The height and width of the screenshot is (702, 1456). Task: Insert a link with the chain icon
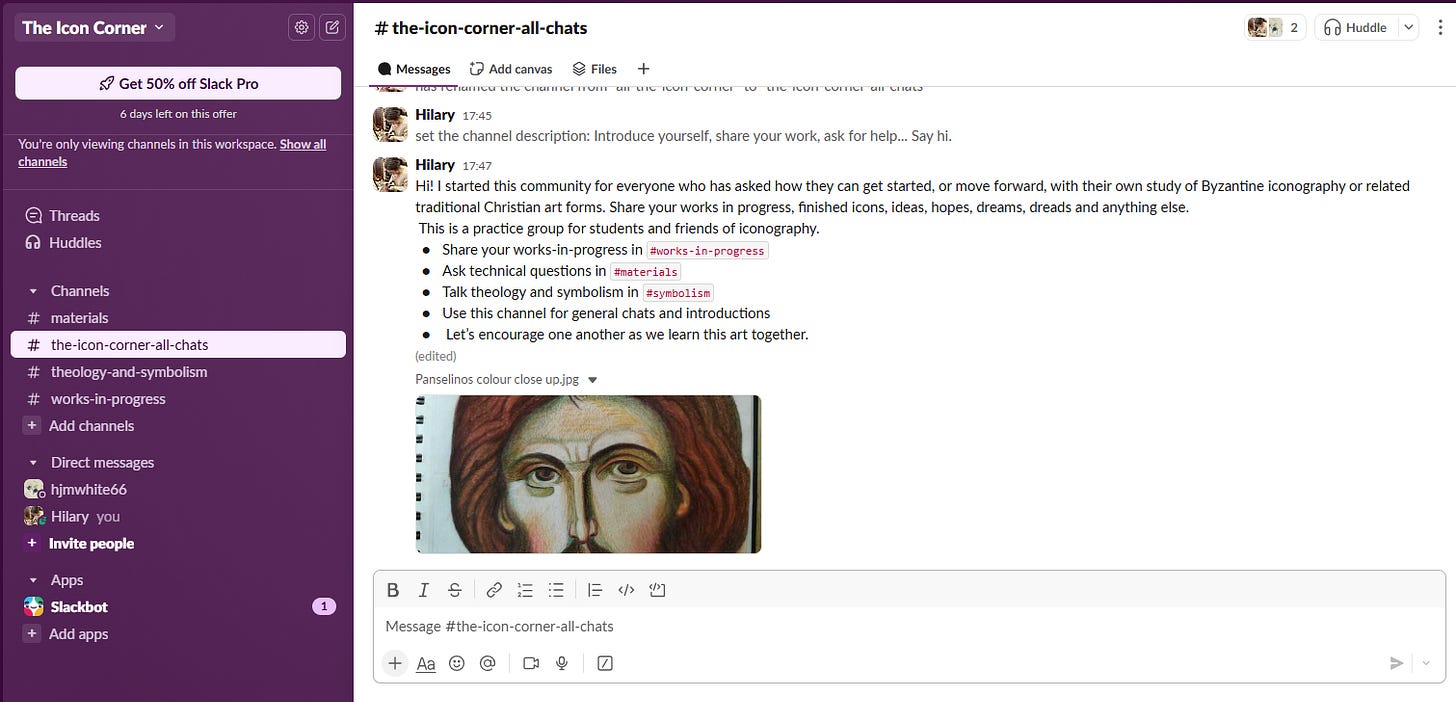pyautogui.click(x=494, y=590)
